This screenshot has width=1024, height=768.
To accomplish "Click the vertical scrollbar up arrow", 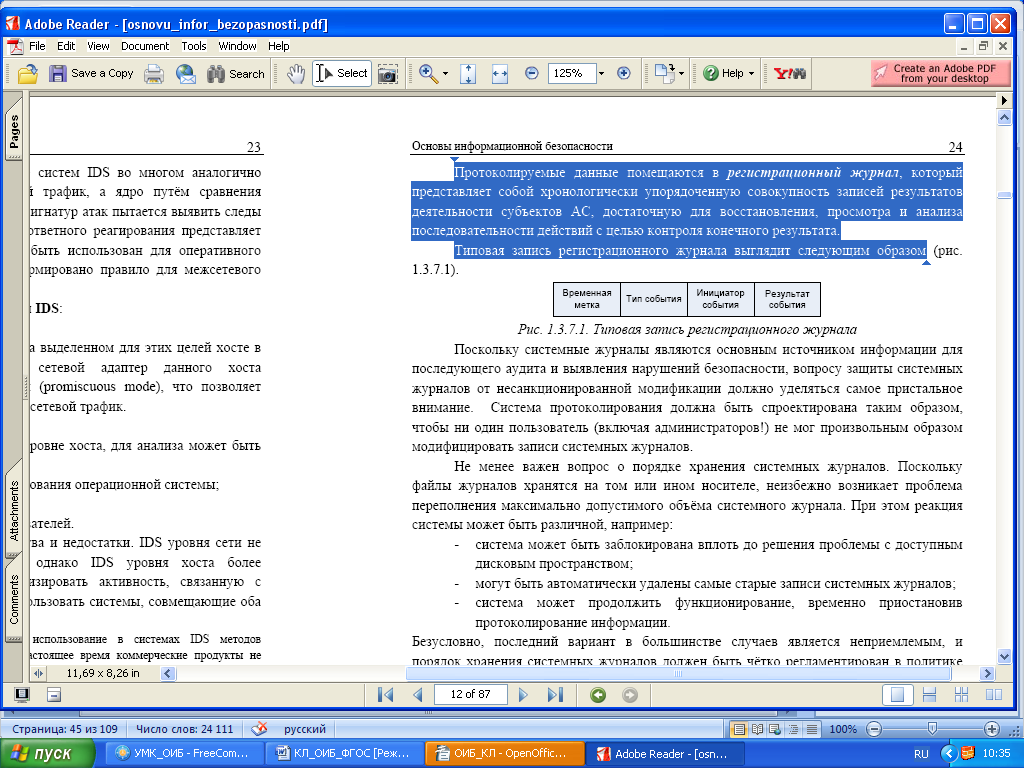I will 1004,118.
